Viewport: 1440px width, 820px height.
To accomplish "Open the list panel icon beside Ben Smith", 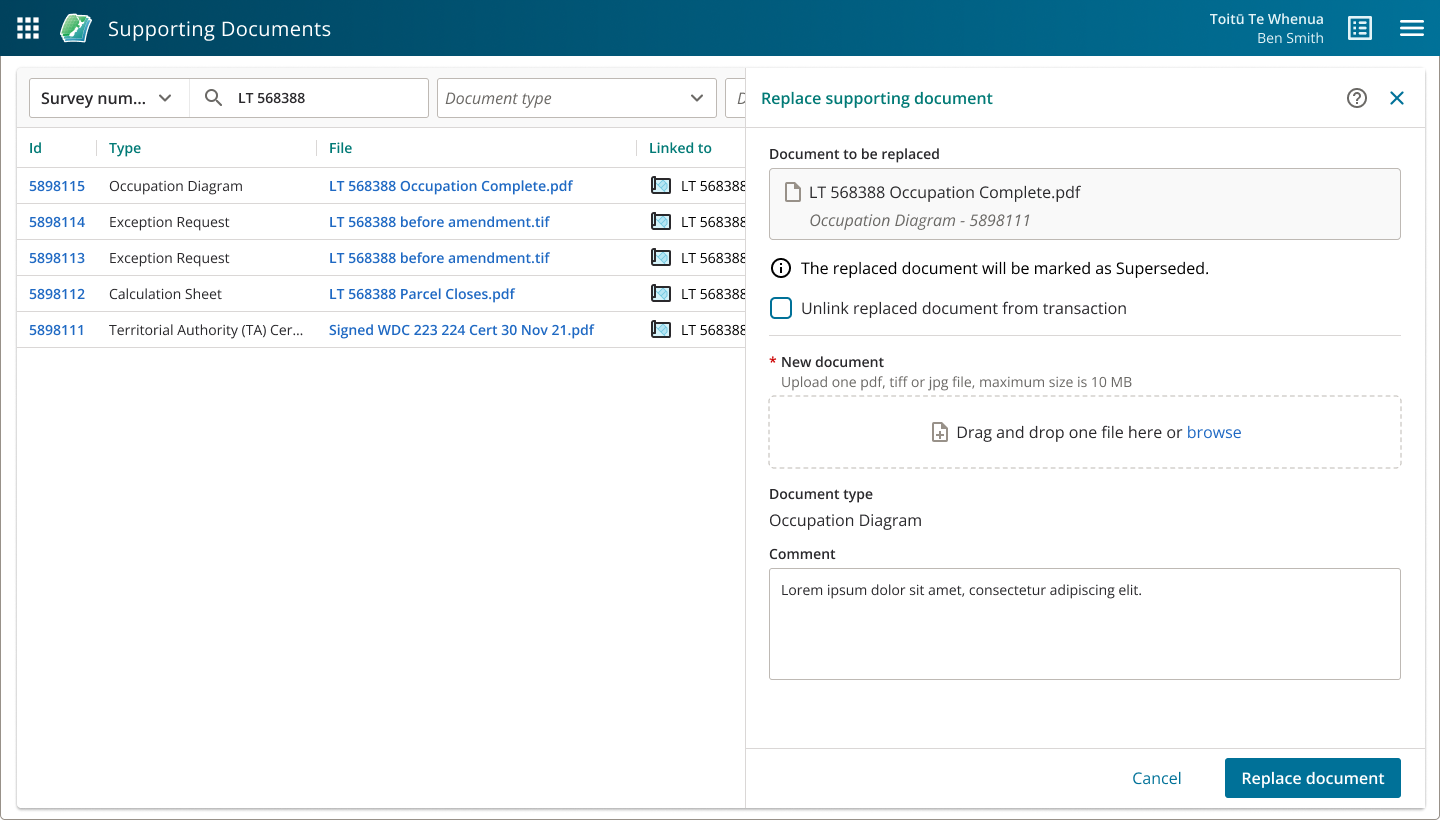I will point(1360,28).
